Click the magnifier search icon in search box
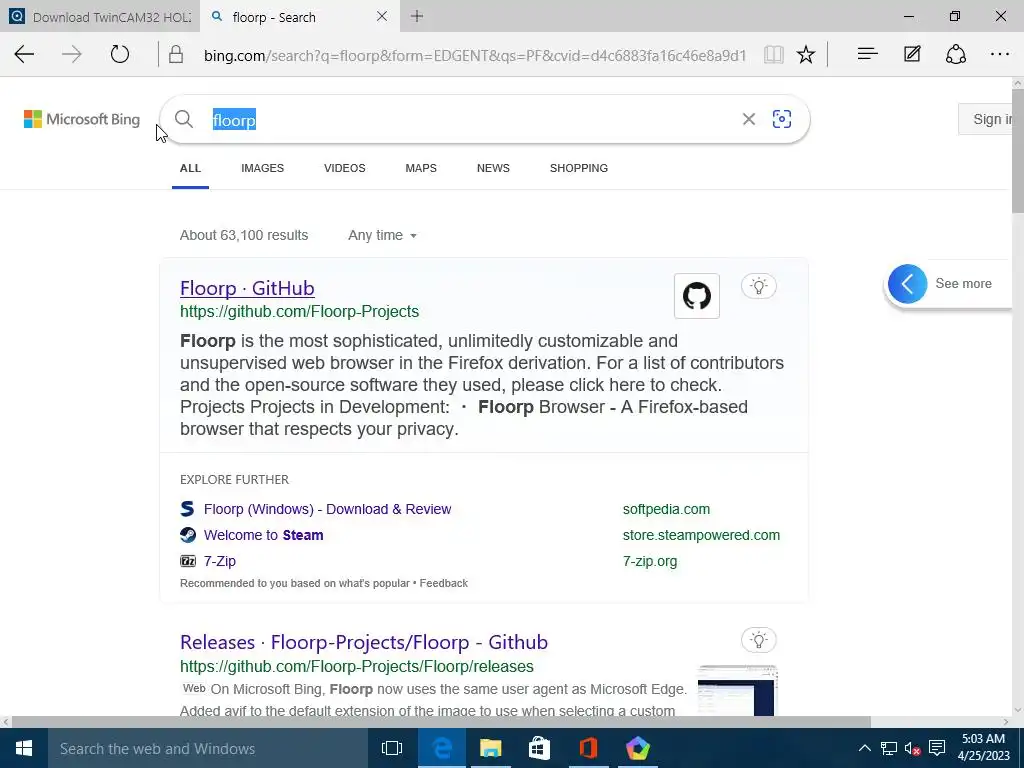1024x768 pixels. click(184, 119)
